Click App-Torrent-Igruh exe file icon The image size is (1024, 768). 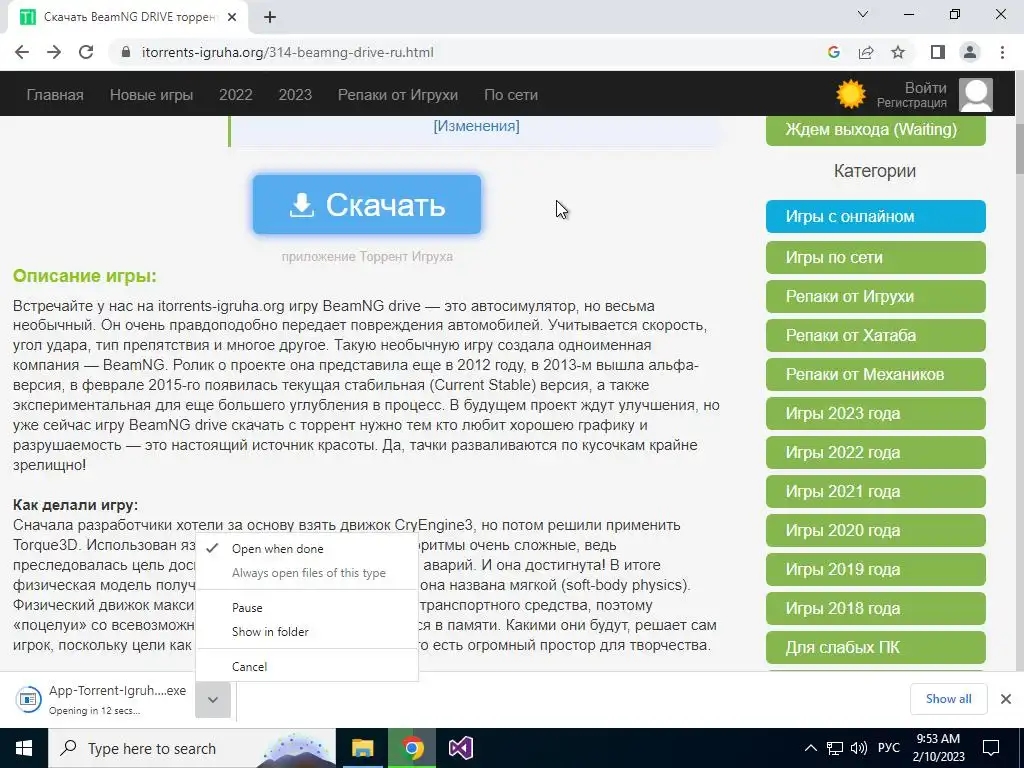(x=28, y=699)
